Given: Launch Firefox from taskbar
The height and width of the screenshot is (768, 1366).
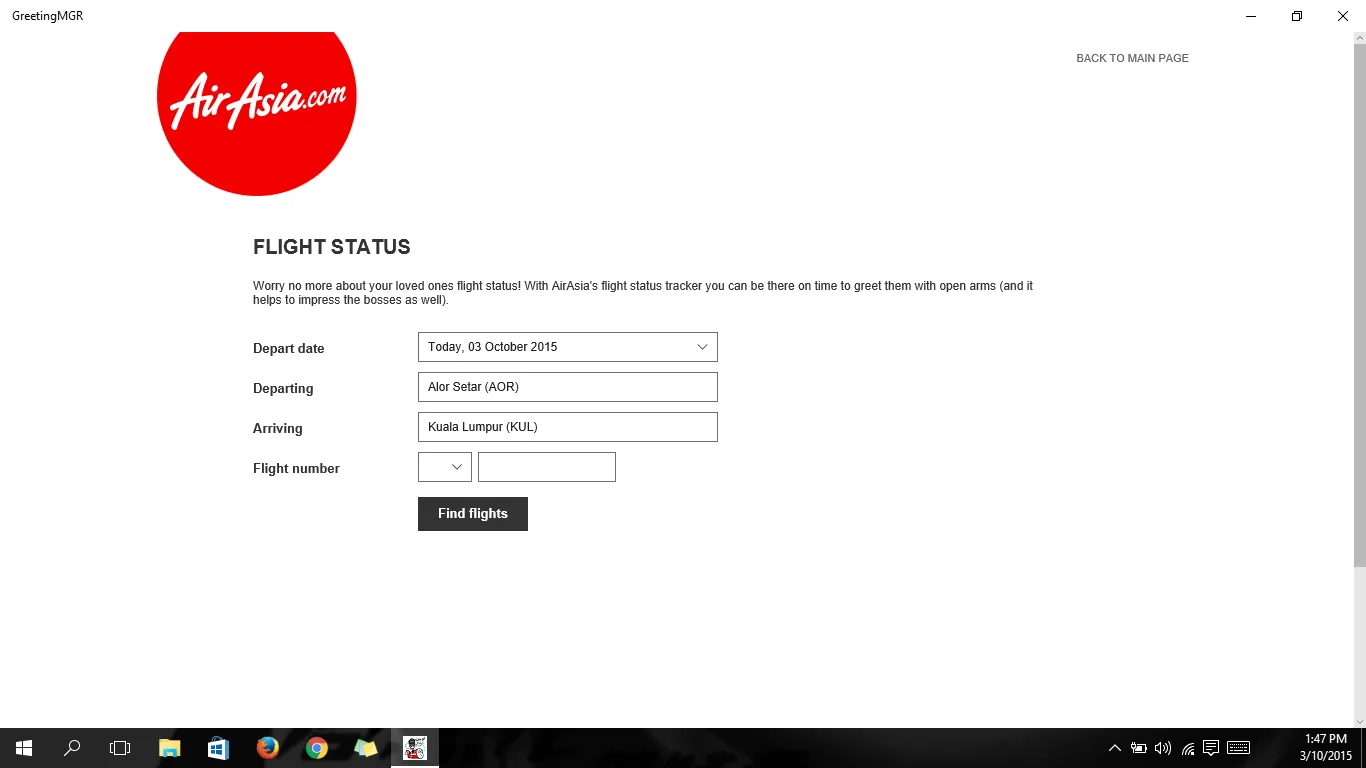Looking at the screenshot, I should 267,748.
